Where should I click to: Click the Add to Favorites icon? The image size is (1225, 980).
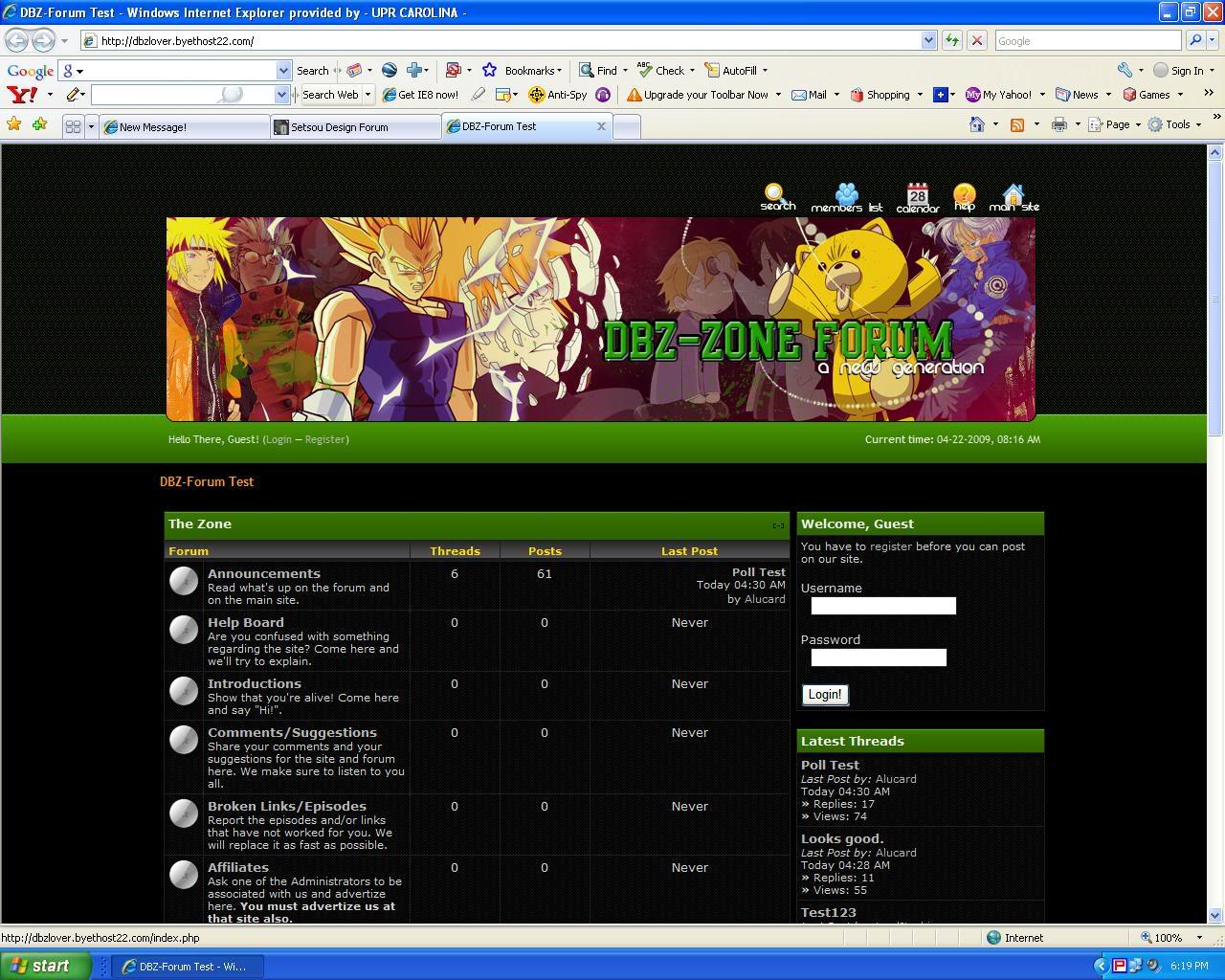click(40, 124)
